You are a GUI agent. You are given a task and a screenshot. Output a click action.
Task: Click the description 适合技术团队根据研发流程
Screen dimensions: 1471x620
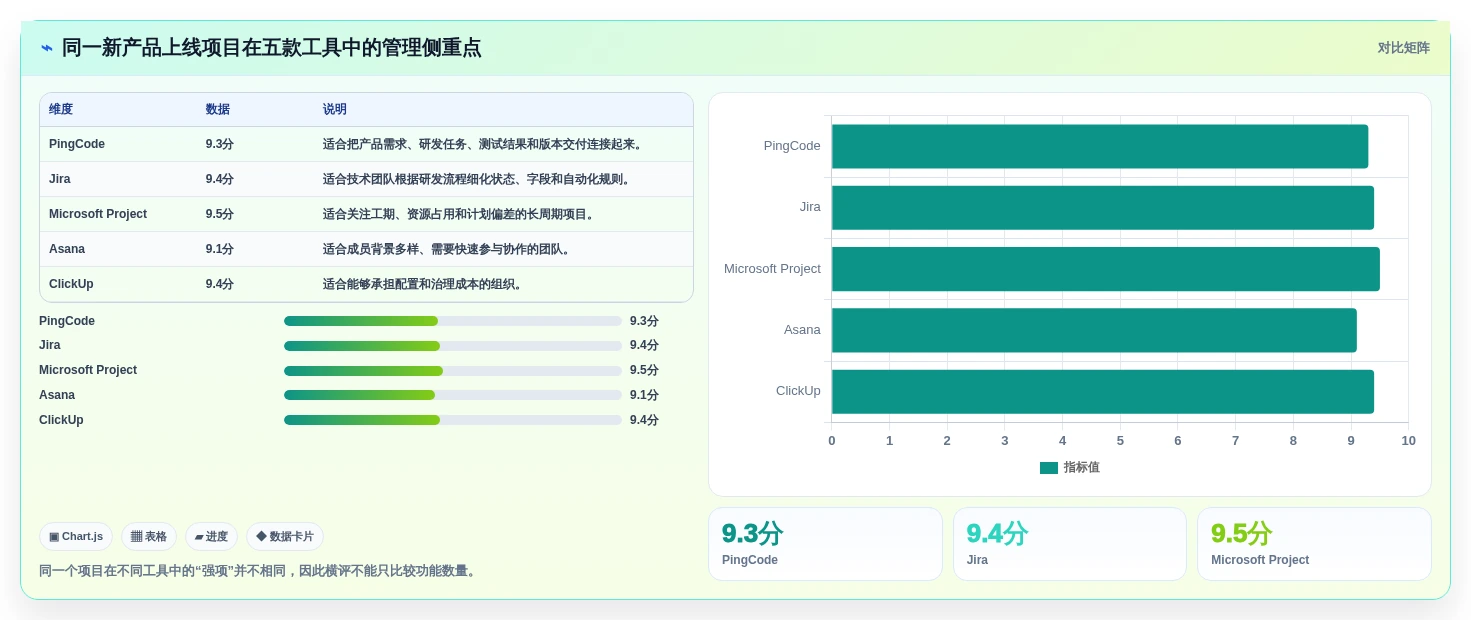(478, 179)
